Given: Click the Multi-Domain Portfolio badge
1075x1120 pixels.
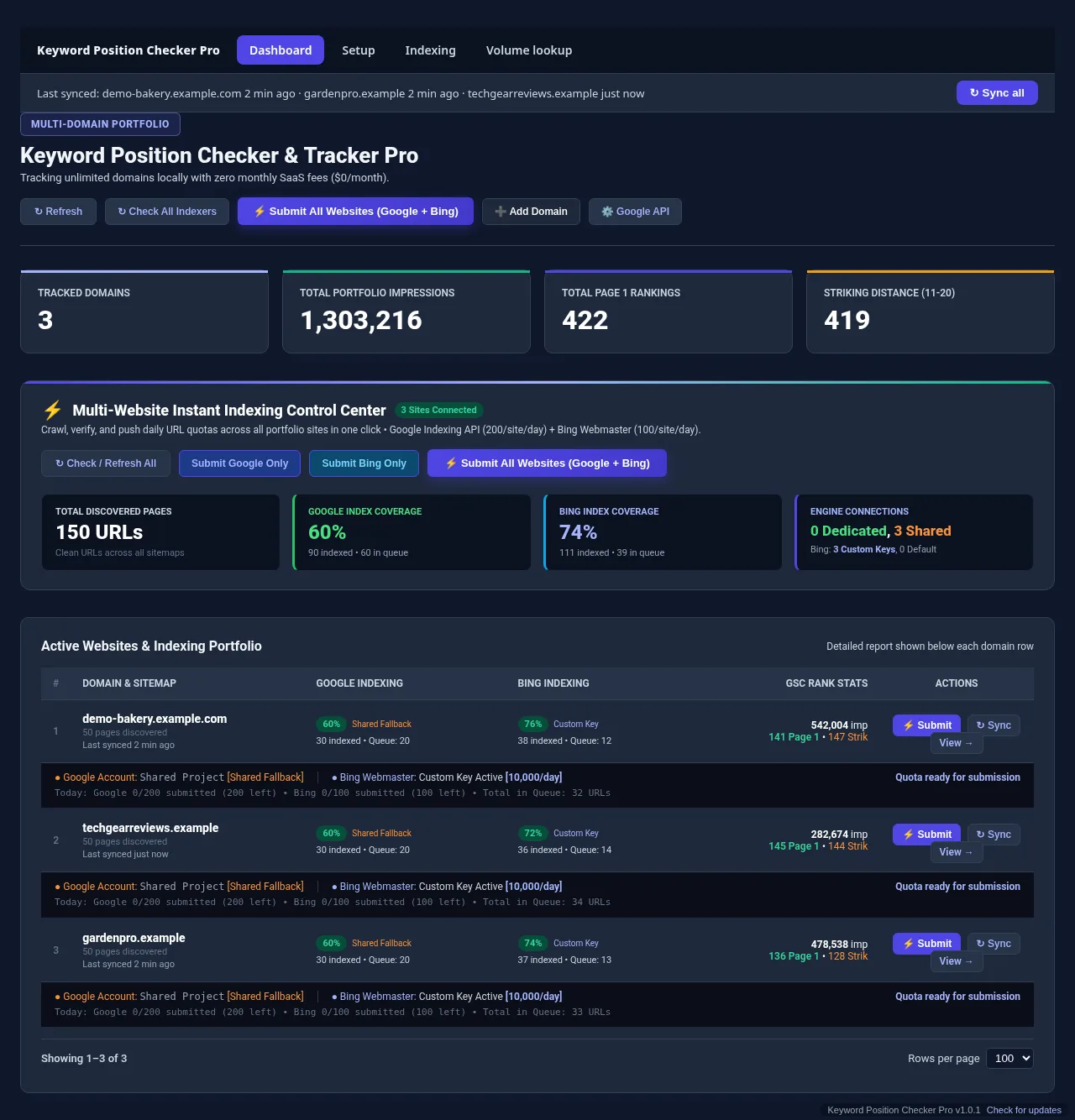Looking at the screenshot, I should click(100, 124).
